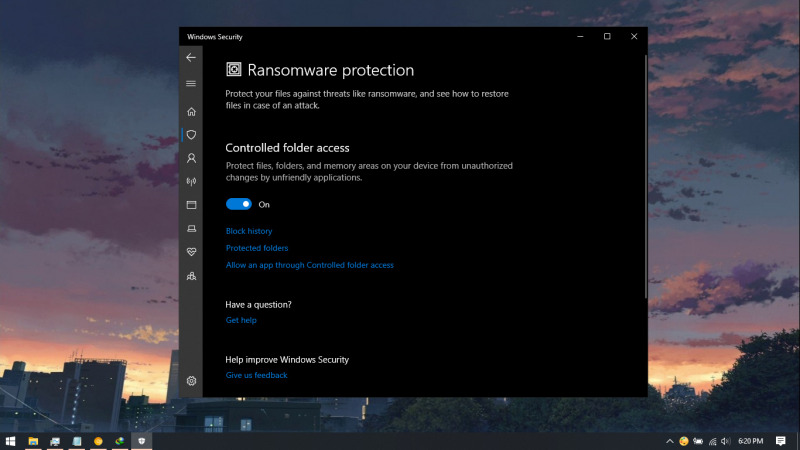This screenshot has width=800, height=450.
Task: Turn off Controlled folder access toggle
Action: [x=239, y=204]
